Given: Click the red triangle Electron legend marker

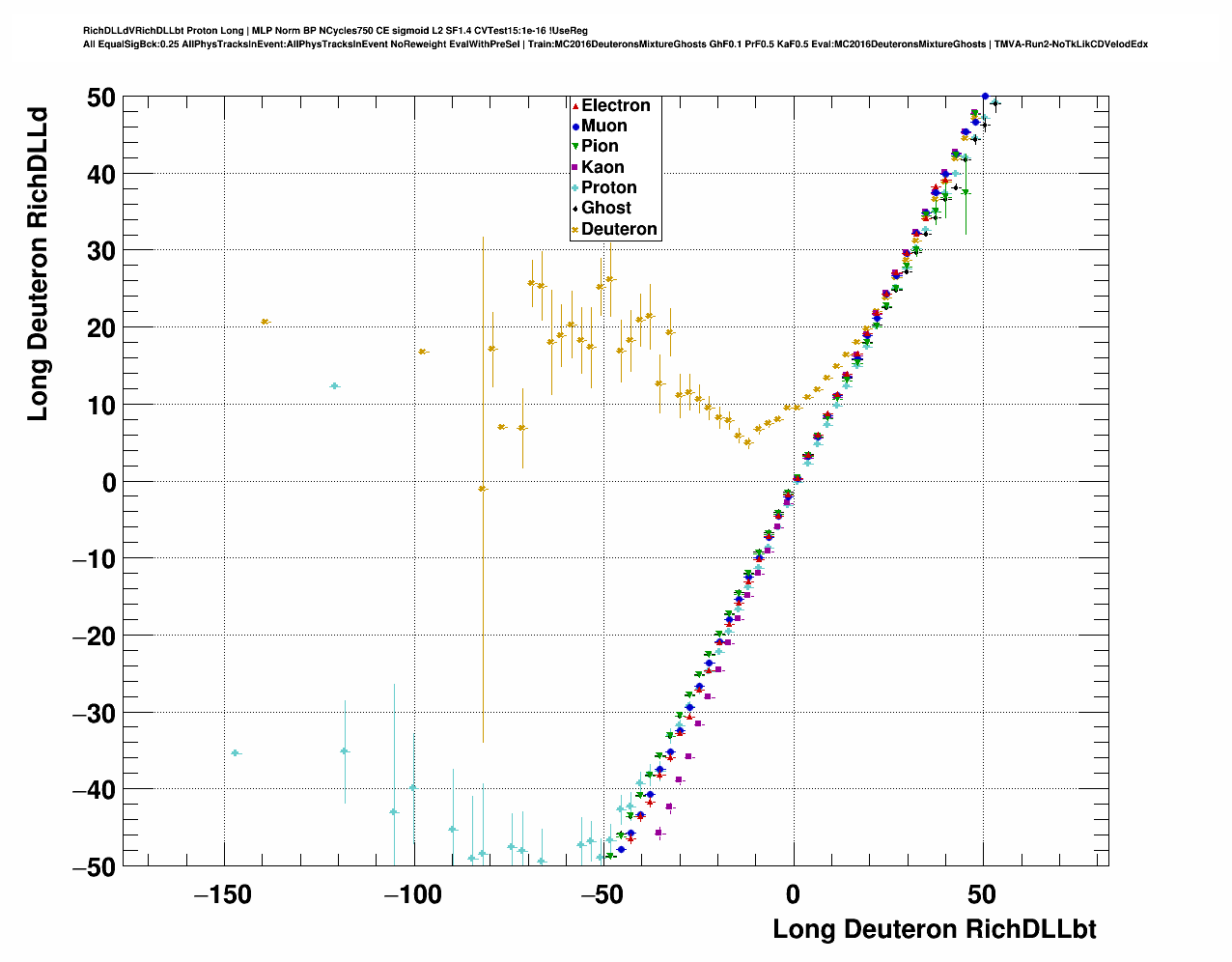Looking at the screenshot, I should pos(575,106).
